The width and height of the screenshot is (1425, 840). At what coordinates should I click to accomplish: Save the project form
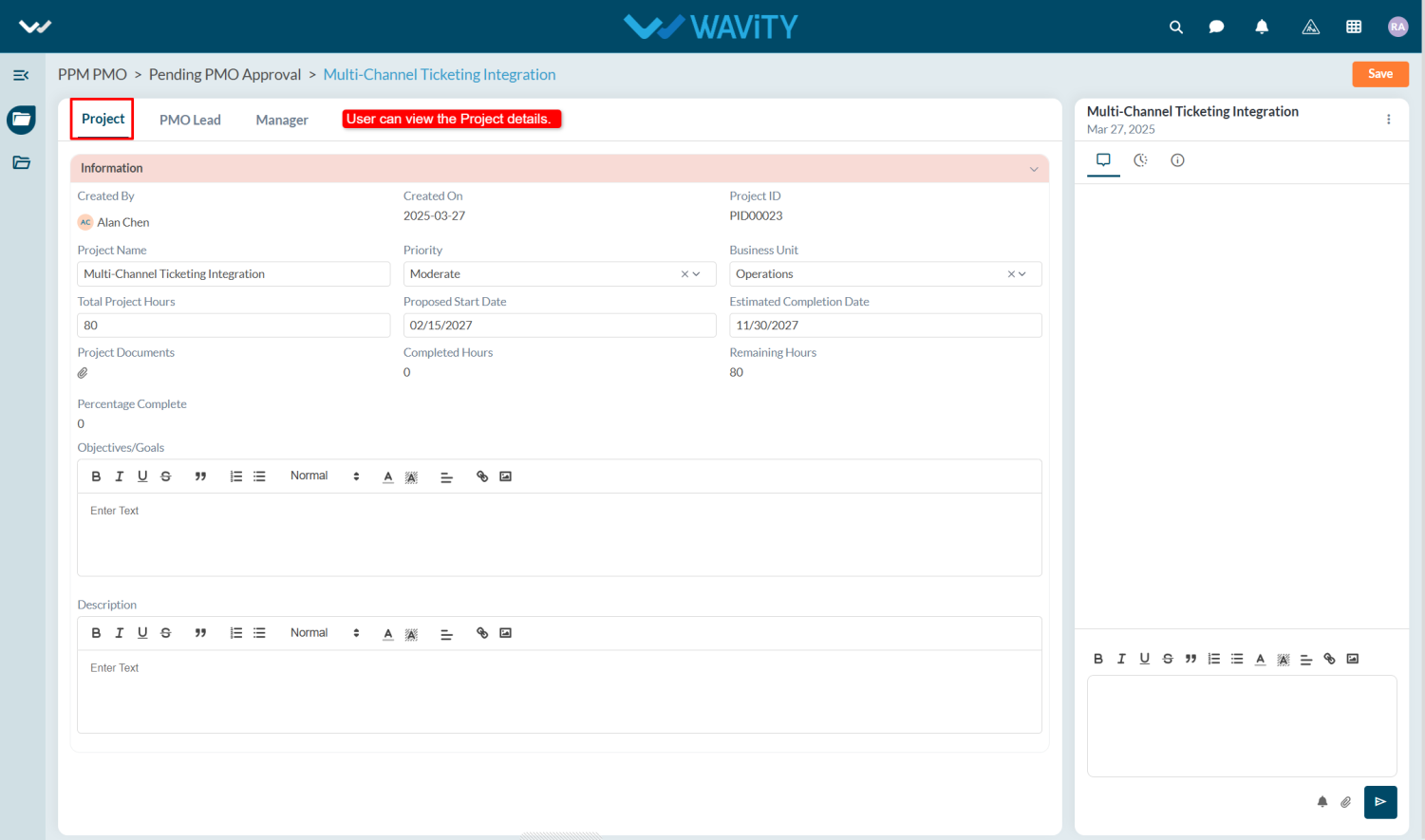[x=1380, y=74]
